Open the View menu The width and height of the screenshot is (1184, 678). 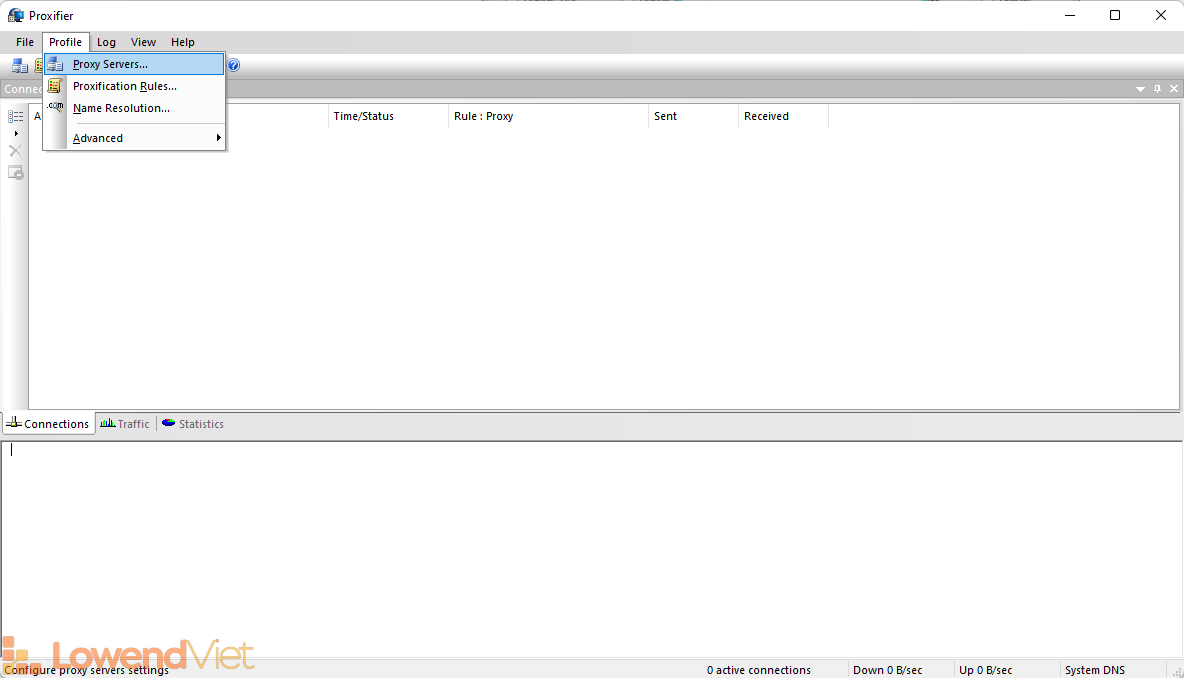click(143, 42)
